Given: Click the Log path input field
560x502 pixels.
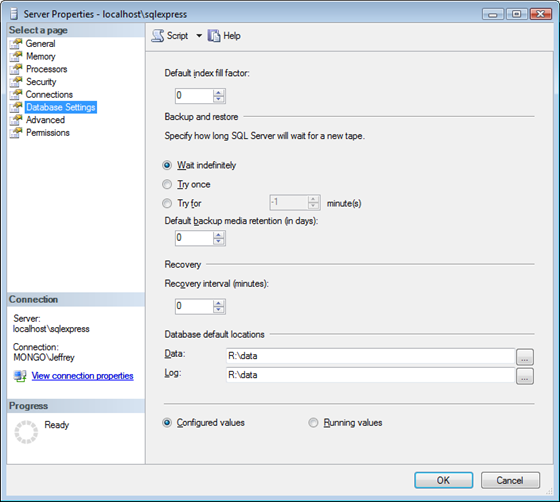Looking at the screenshot, I should (370, 375).
